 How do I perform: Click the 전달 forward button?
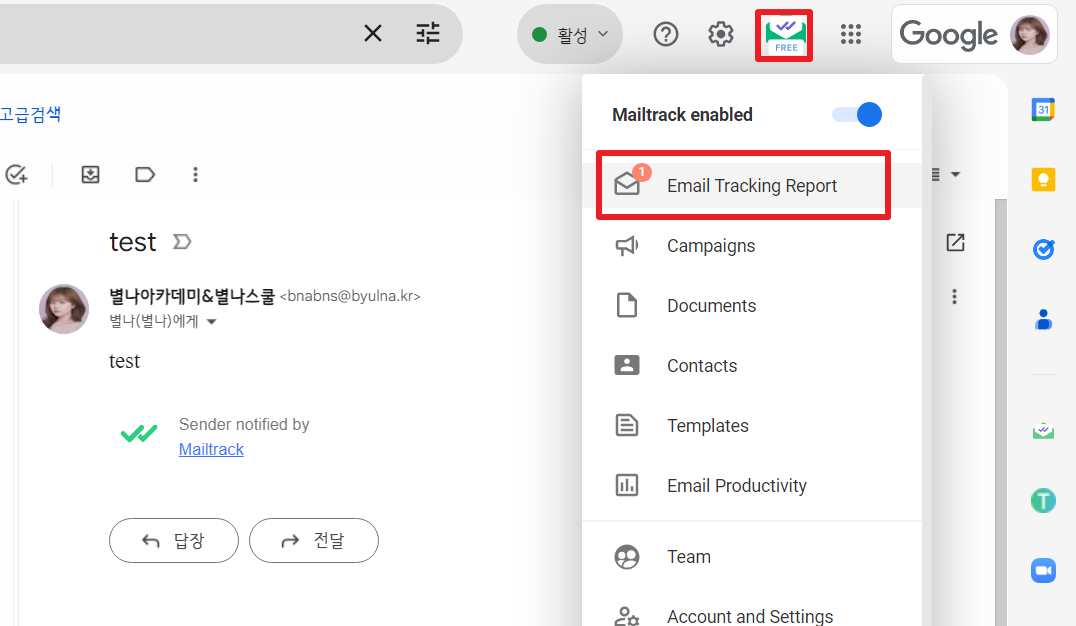point(314,541)
